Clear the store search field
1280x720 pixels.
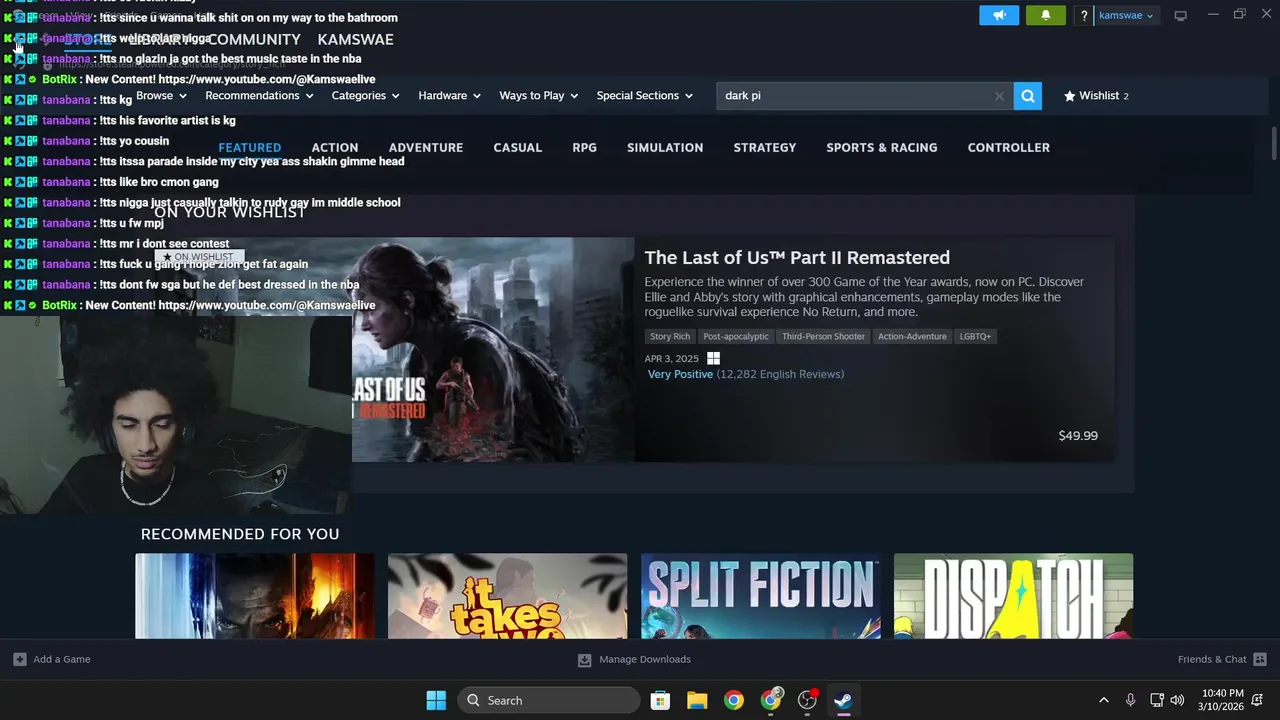pyautogui.click(x=999, y=96)
